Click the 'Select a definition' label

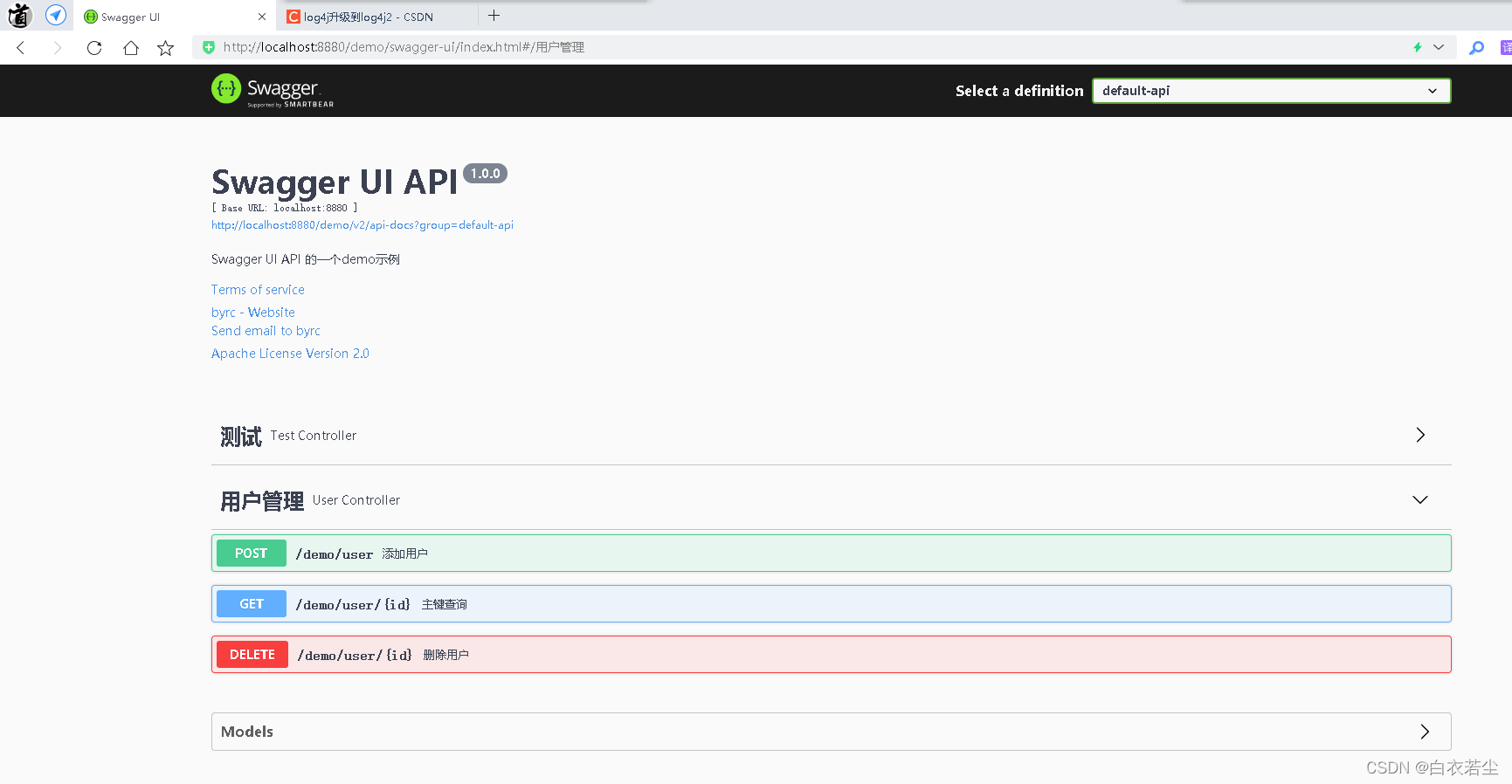(x=1019, y=91)
